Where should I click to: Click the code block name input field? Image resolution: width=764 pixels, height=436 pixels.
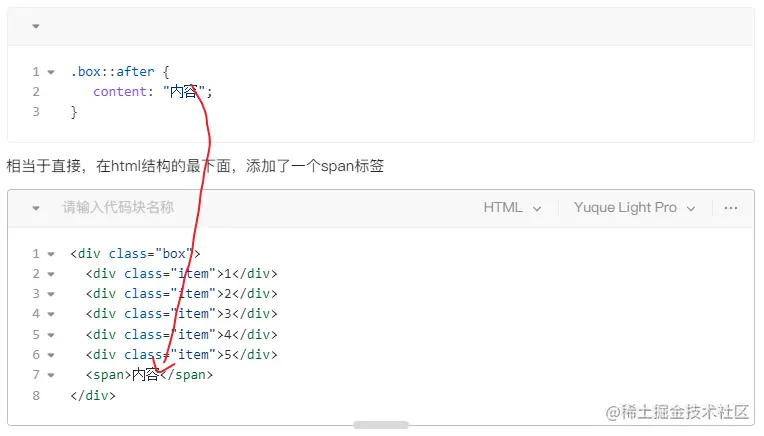tap(118, 208)
